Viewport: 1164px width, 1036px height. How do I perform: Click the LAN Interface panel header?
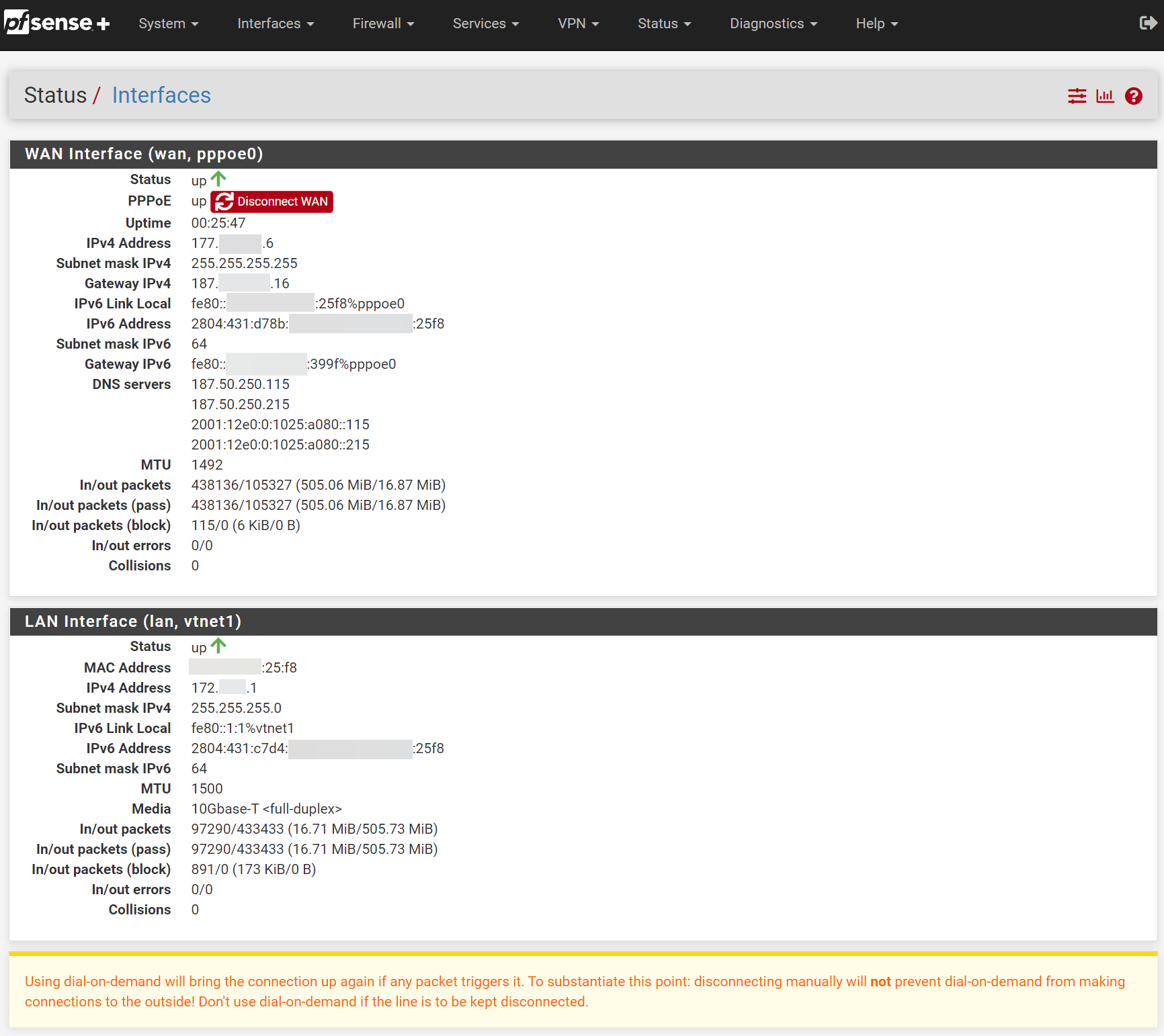pos(133,621)
